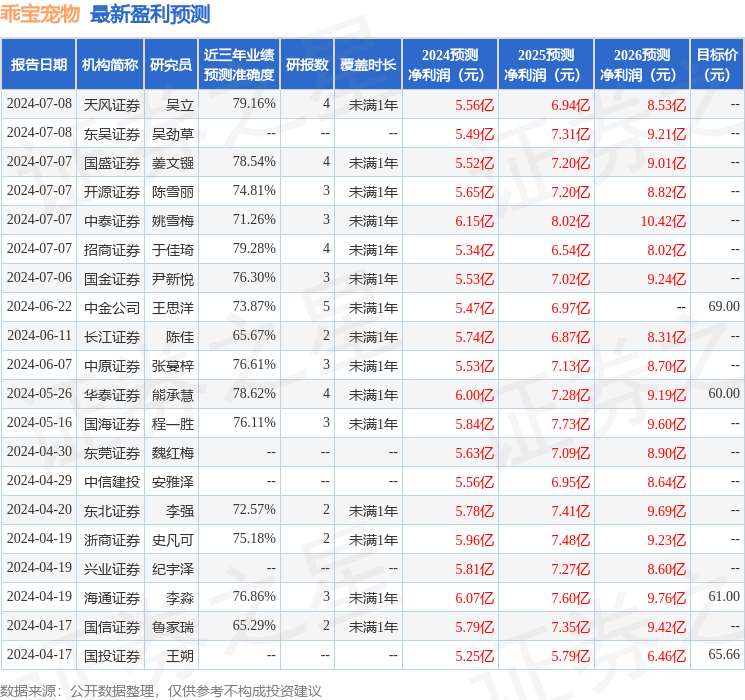
Task: Click the 研报数 column header
Action: pos(307,65)
